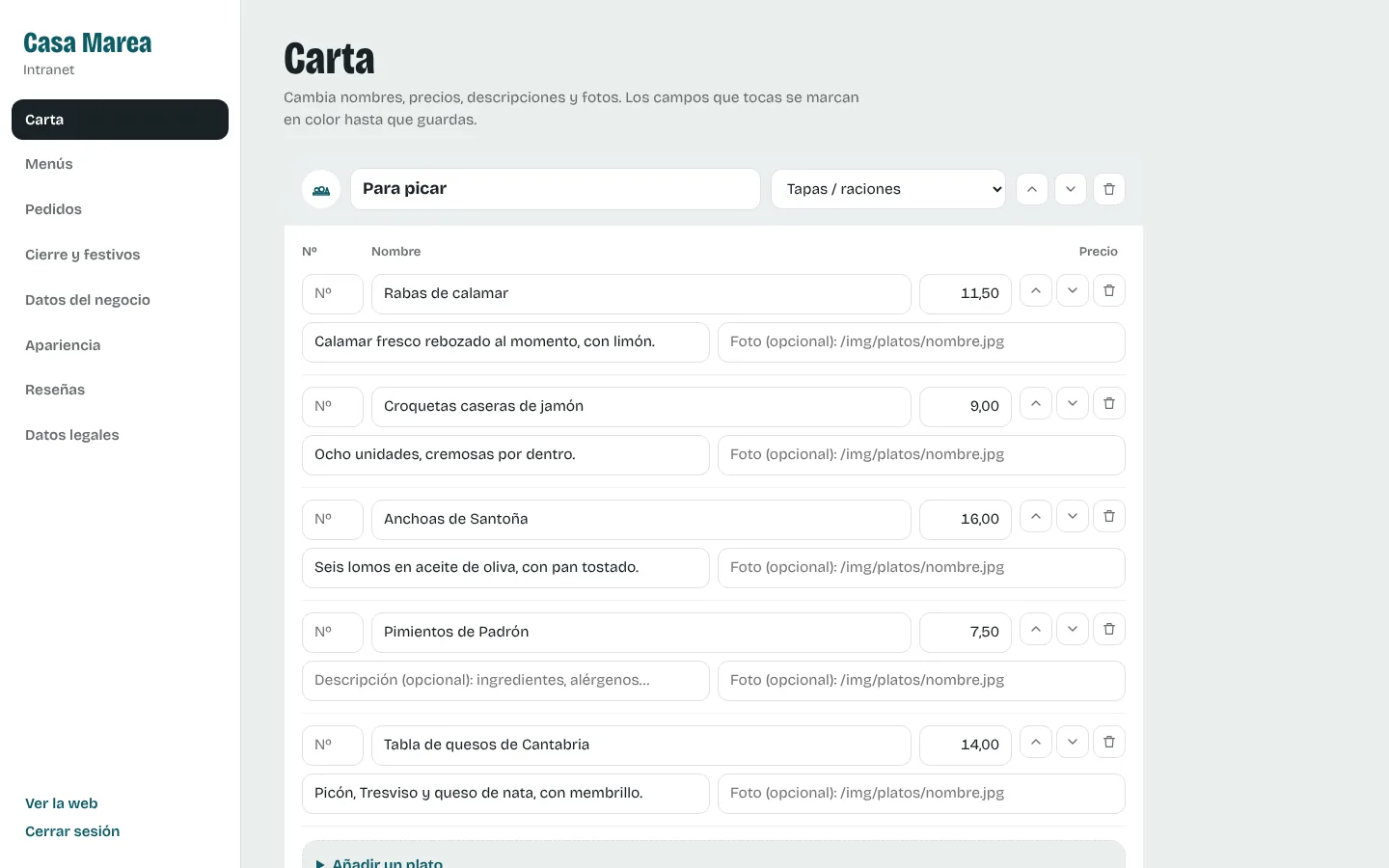The height and width of the screenshot is (868, 1389).
Task: Click the photo field for Tabla de quesos de Cantabria
Action: pyautogui.click(x=921, y=794)
